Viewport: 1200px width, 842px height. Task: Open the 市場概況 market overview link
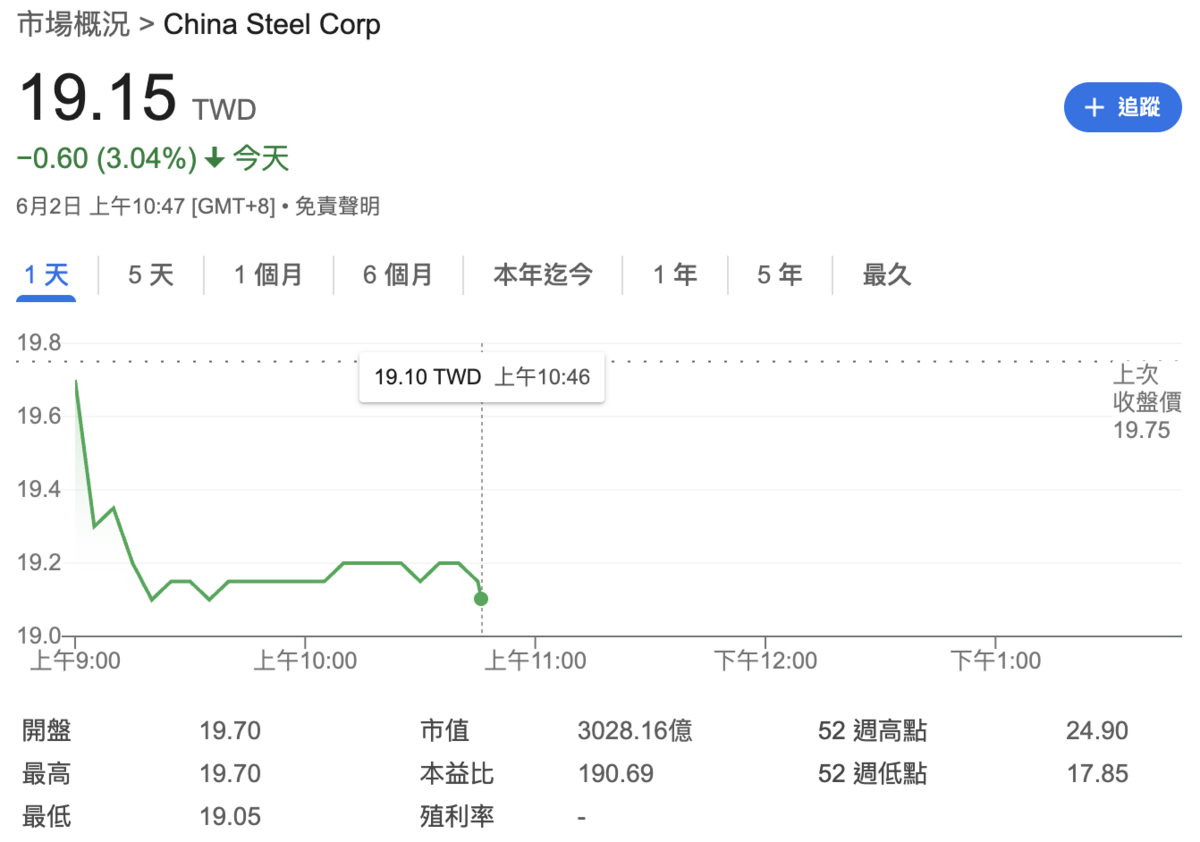74,25
